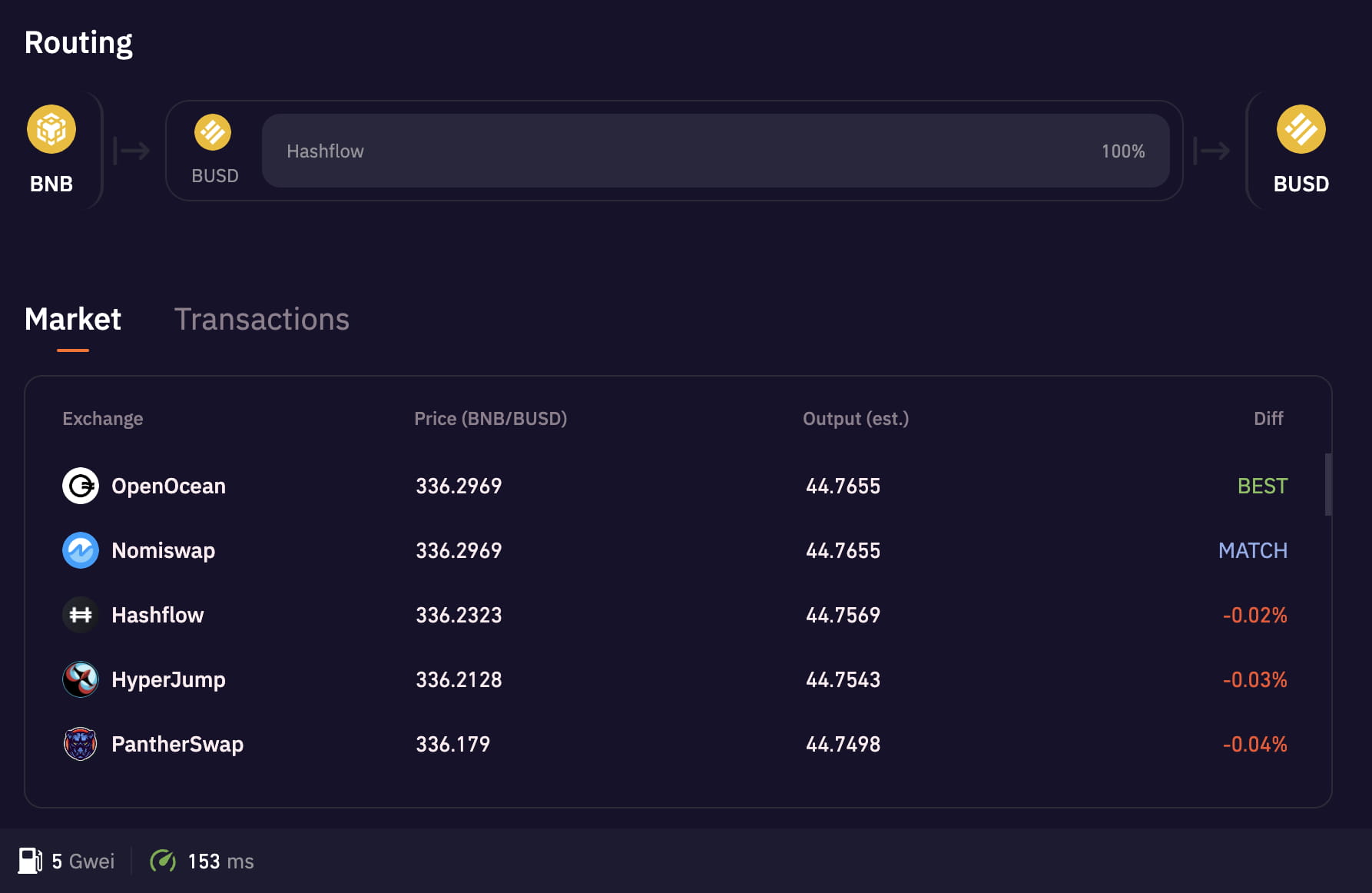The image size is (1372, 893).
Task: Click the BNB source token icon
Action: (x=51, y=129)
